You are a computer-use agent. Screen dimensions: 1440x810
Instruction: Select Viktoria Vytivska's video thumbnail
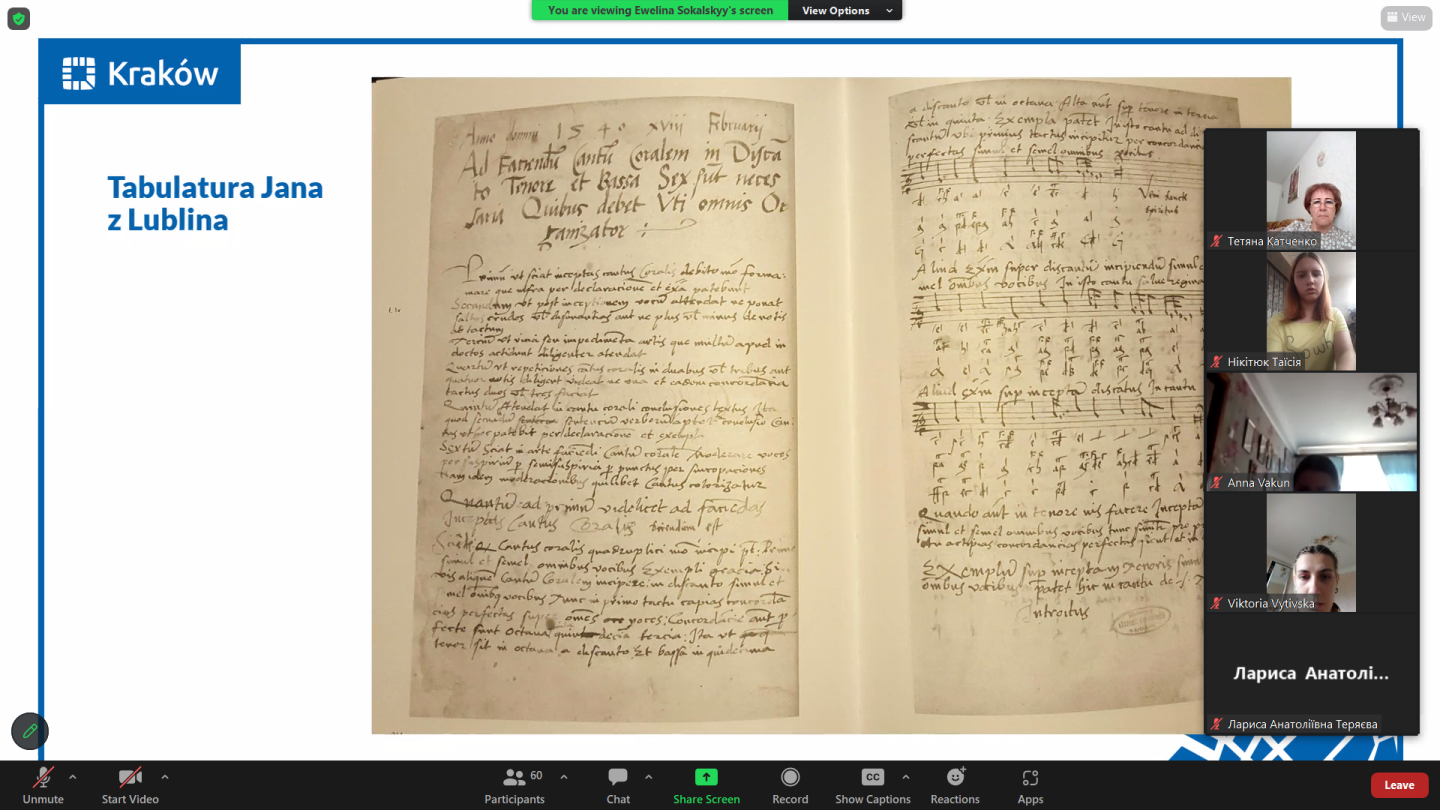(x=1311, y=552)
